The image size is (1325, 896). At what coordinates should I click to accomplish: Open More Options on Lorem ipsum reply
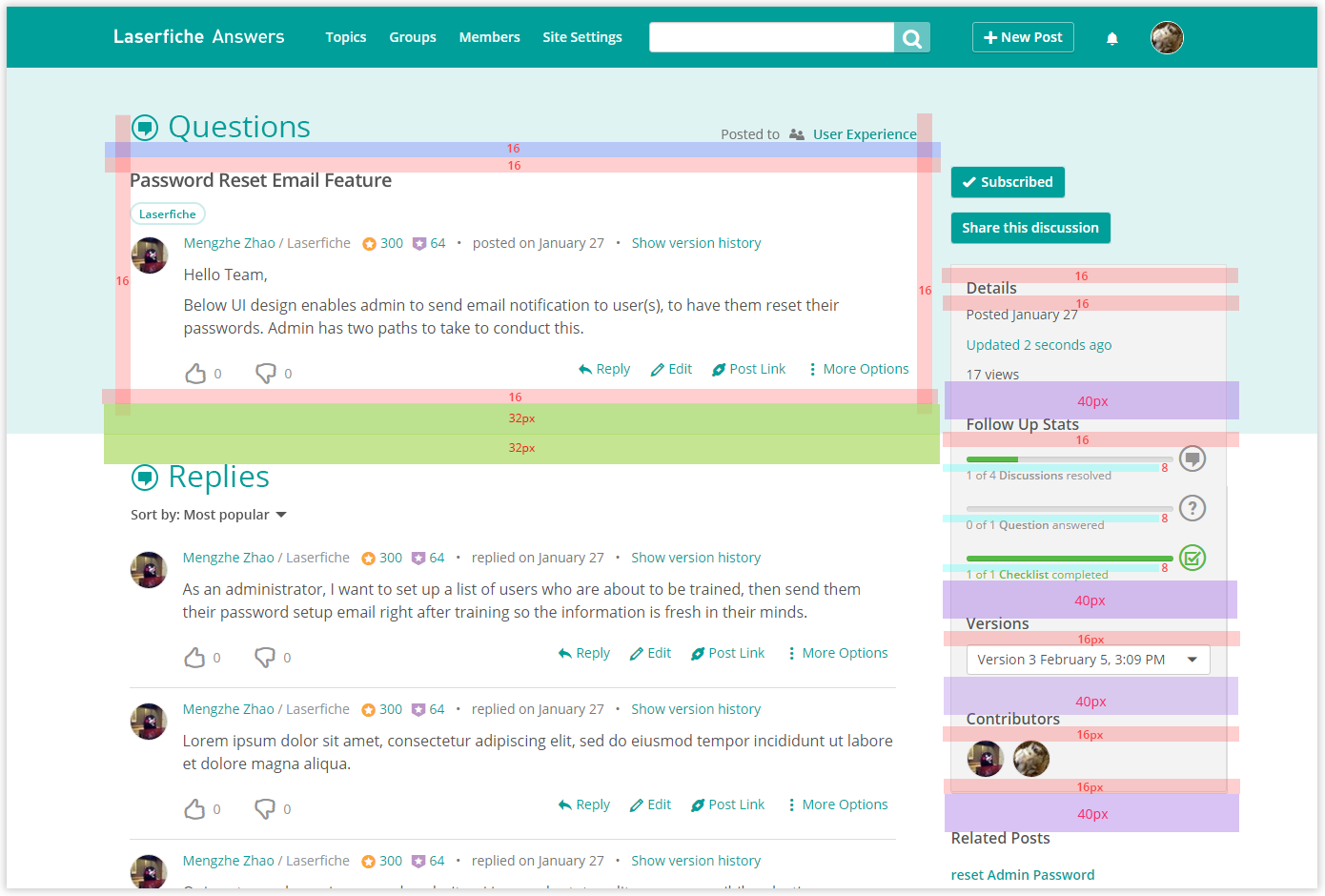(837, 804)
